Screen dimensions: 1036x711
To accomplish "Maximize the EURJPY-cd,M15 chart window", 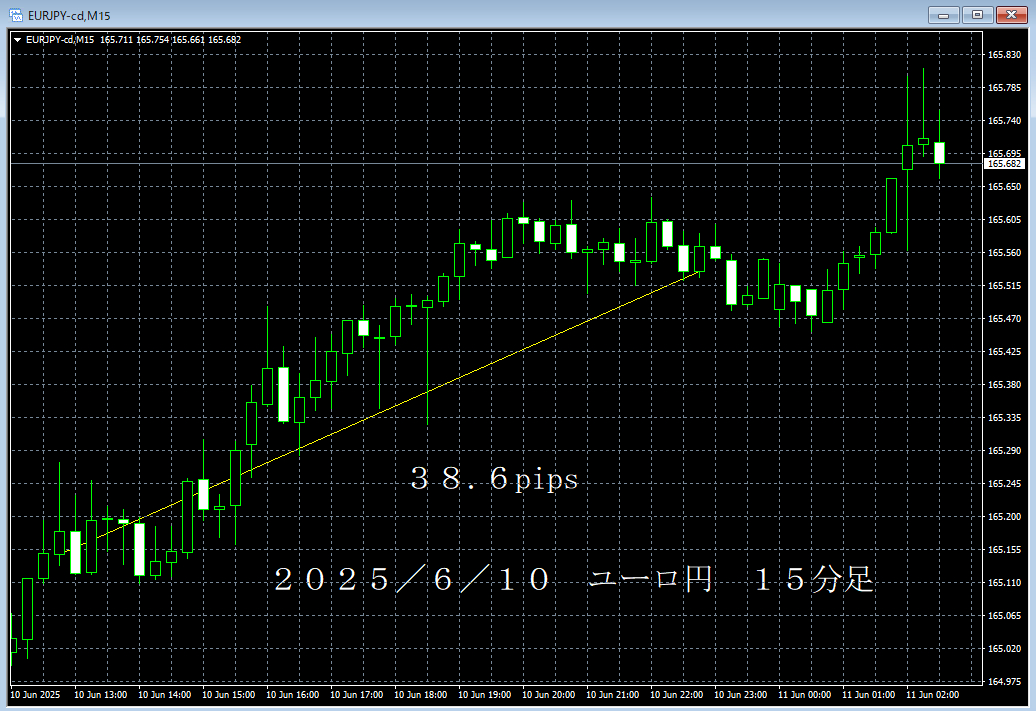I will pos(977,15).
